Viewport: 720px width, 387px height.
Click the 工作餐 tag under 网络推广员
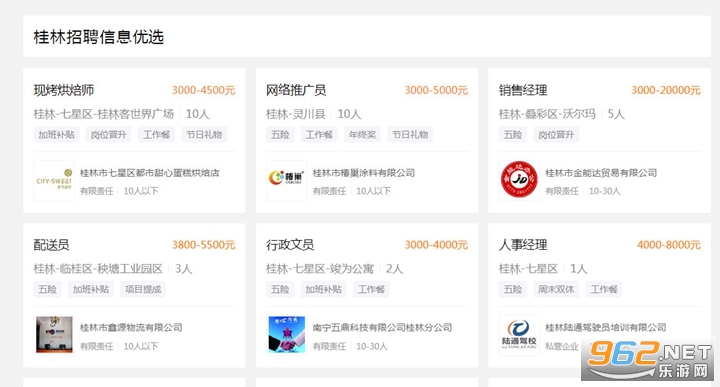pyautogui.click(x=319, y=135)
